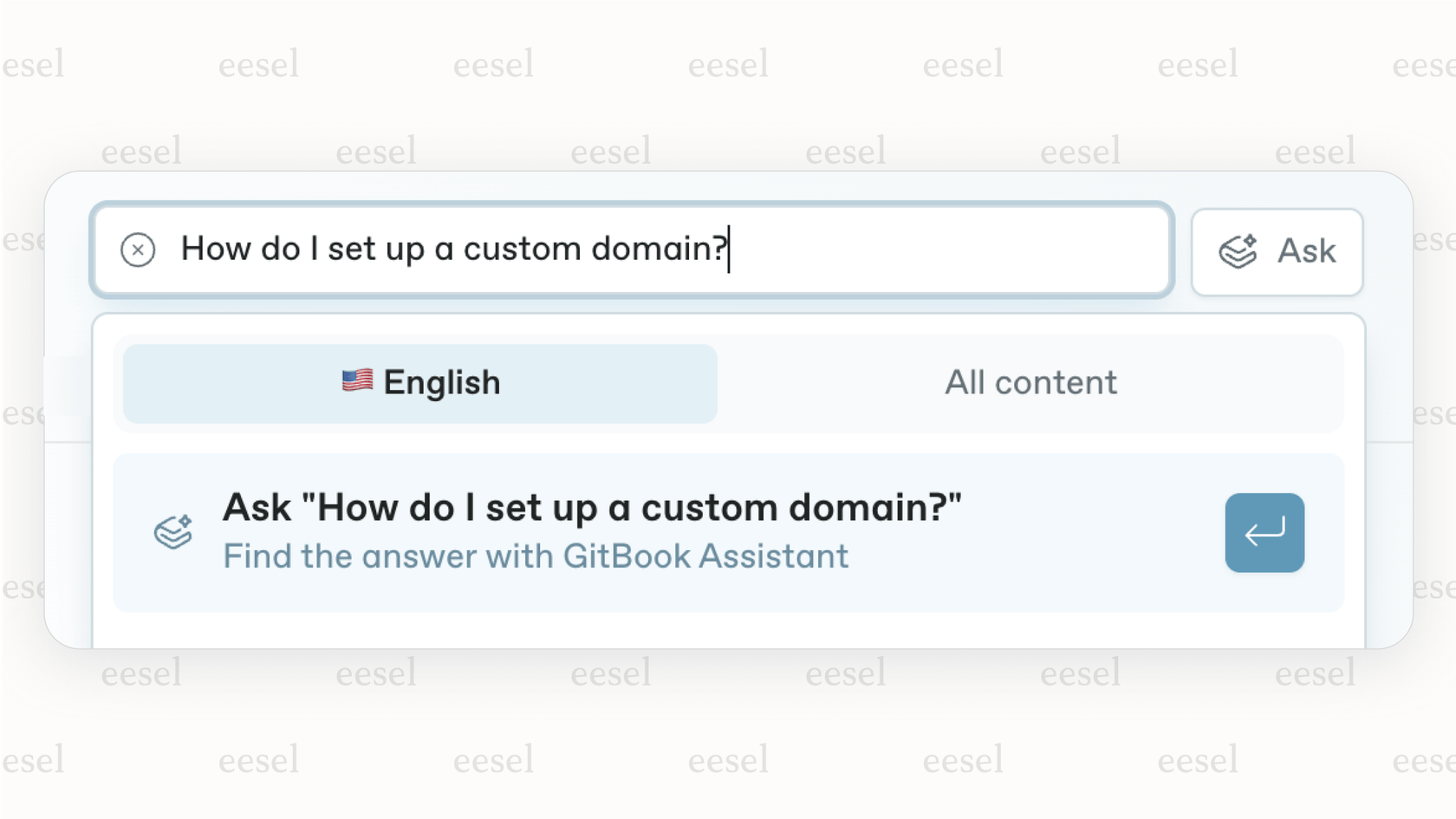Choose the GitBook Assistant answer suggestion
The image size is (1456, 819).
pos(592,532)
